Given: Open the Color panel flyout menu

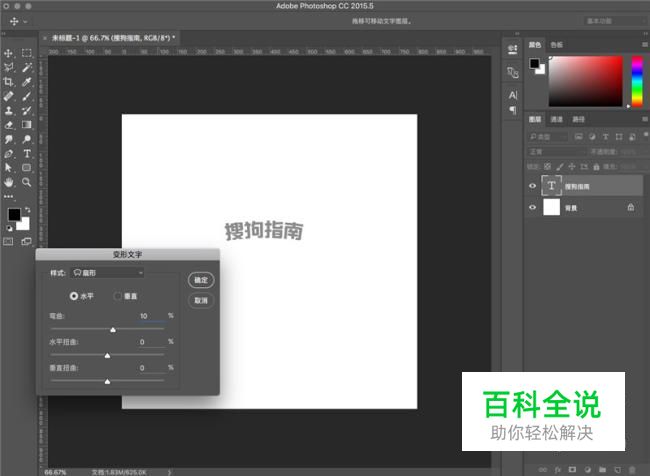Looking at the screenshot, I should click(645, 44).
